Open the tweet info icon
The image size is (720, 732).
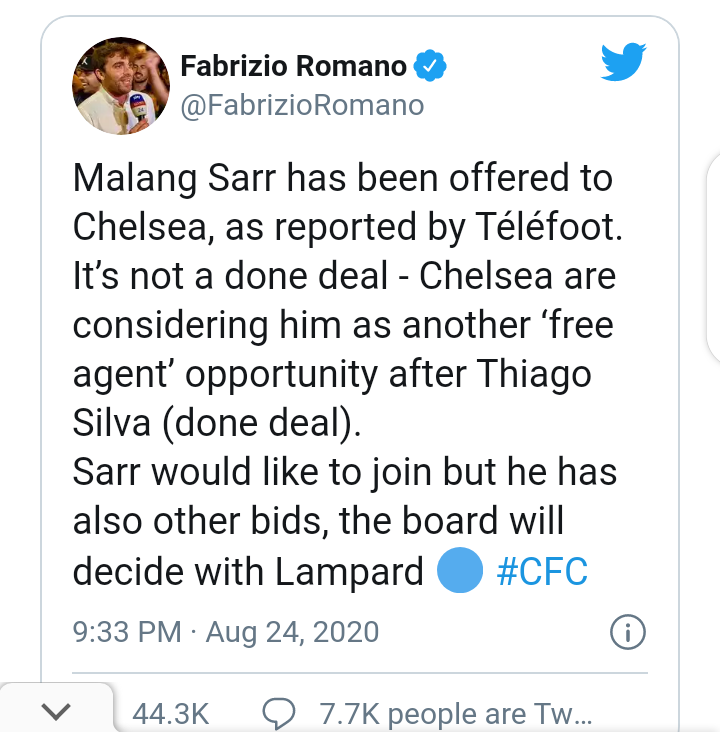[x=627, y=632]
